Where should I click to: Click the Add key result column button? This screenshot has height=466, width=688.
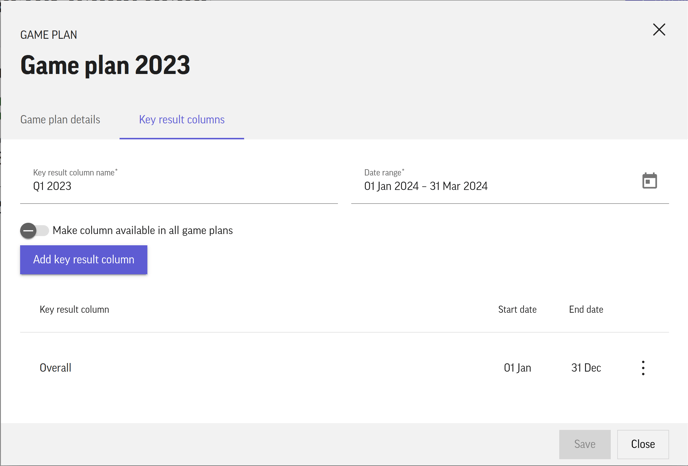[x=83, y=260]
